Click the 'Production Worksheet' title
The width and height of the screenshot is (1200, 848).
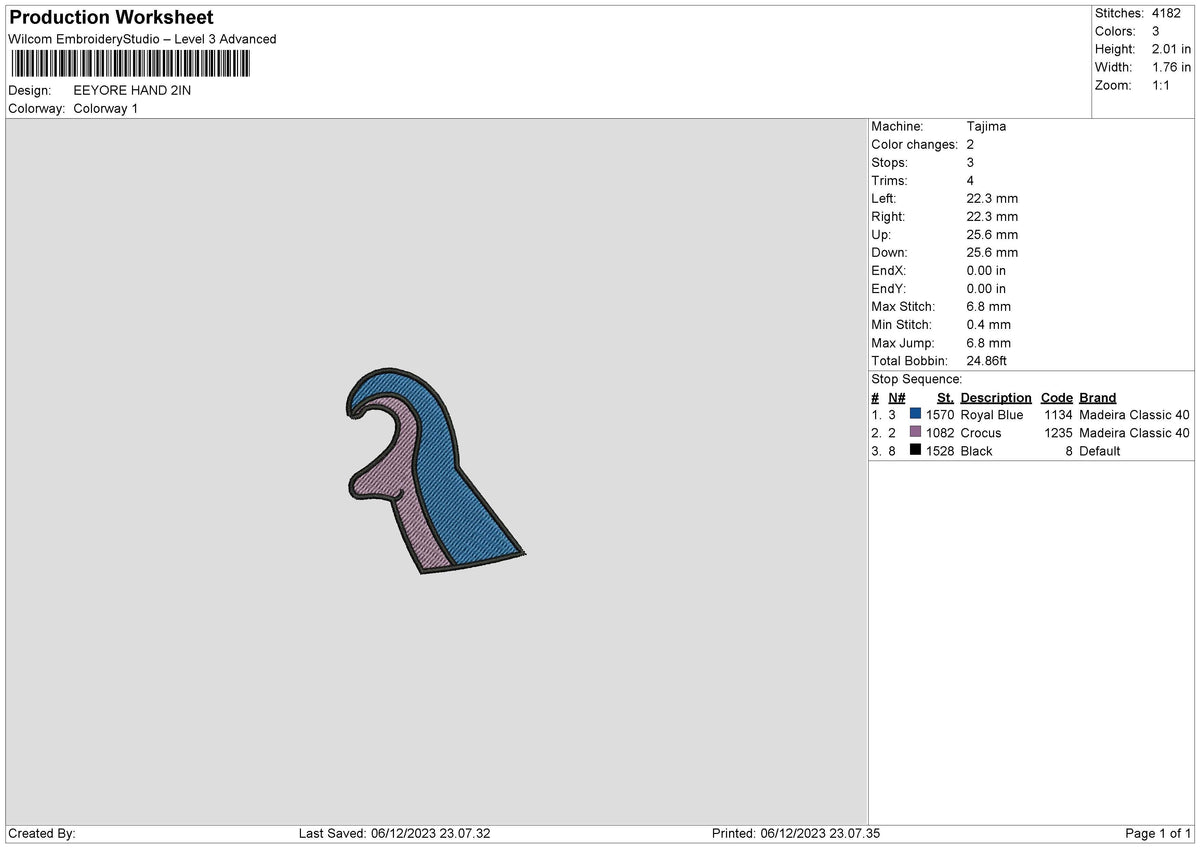click(x=111, y=18)
